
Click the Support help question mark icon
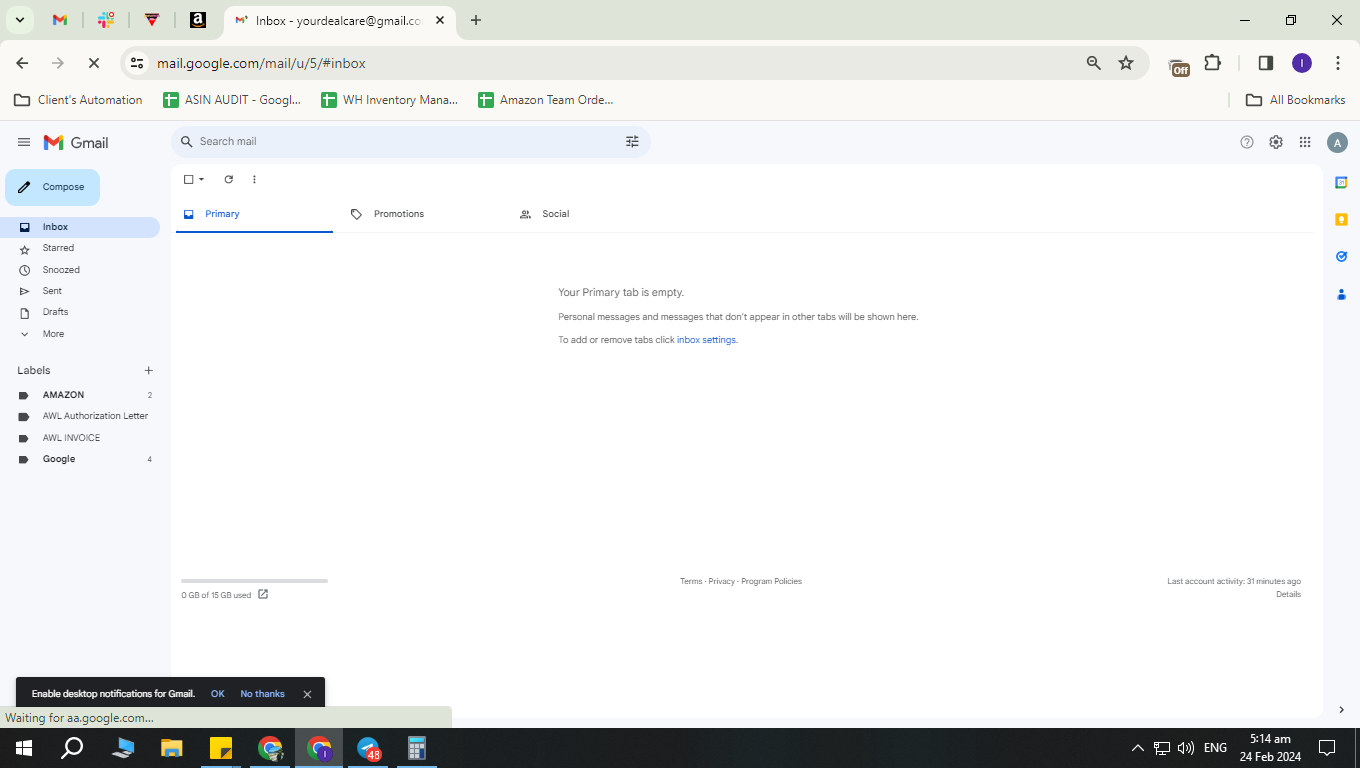1247,142
